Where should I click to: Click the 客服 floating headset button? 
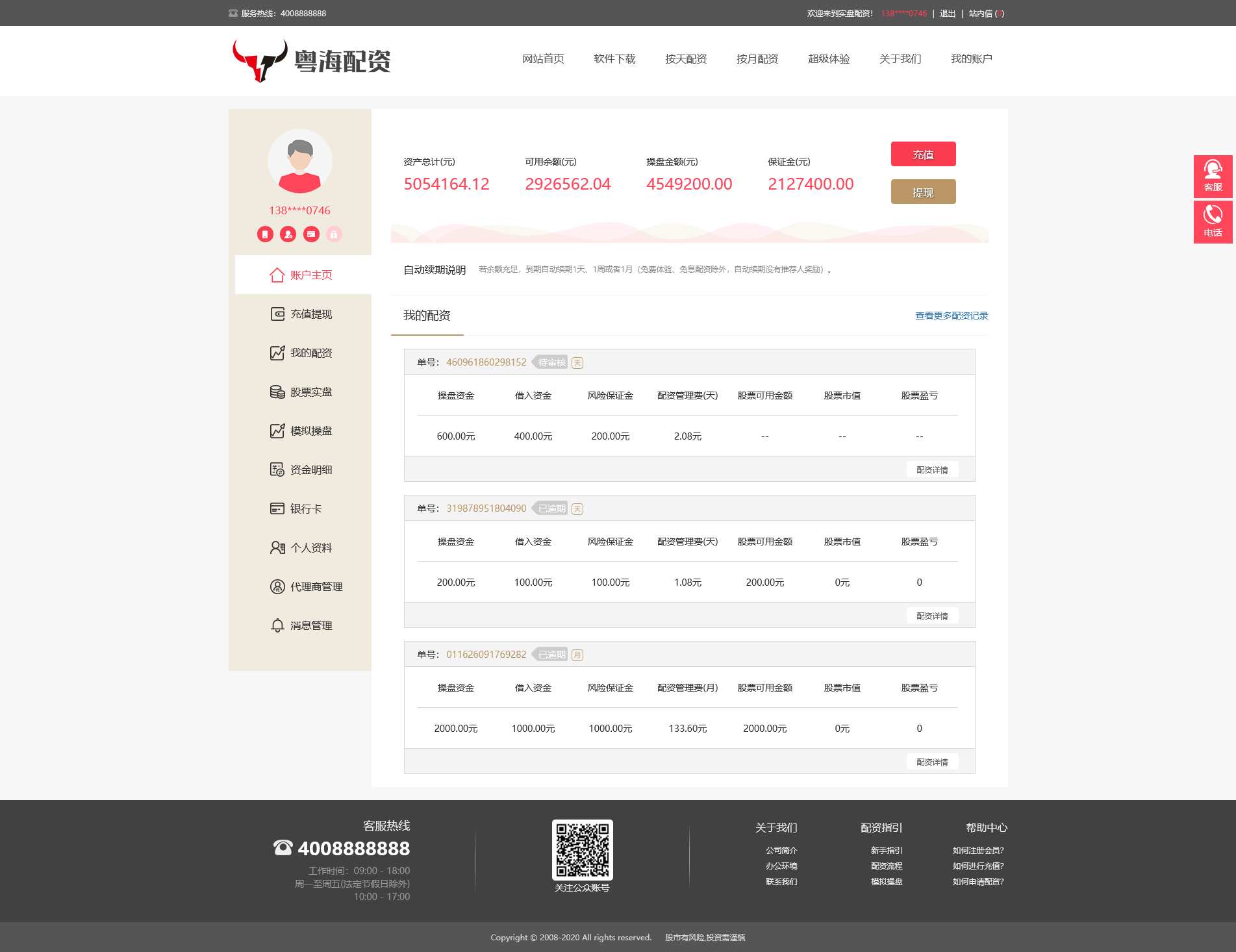coord(1213,176)
